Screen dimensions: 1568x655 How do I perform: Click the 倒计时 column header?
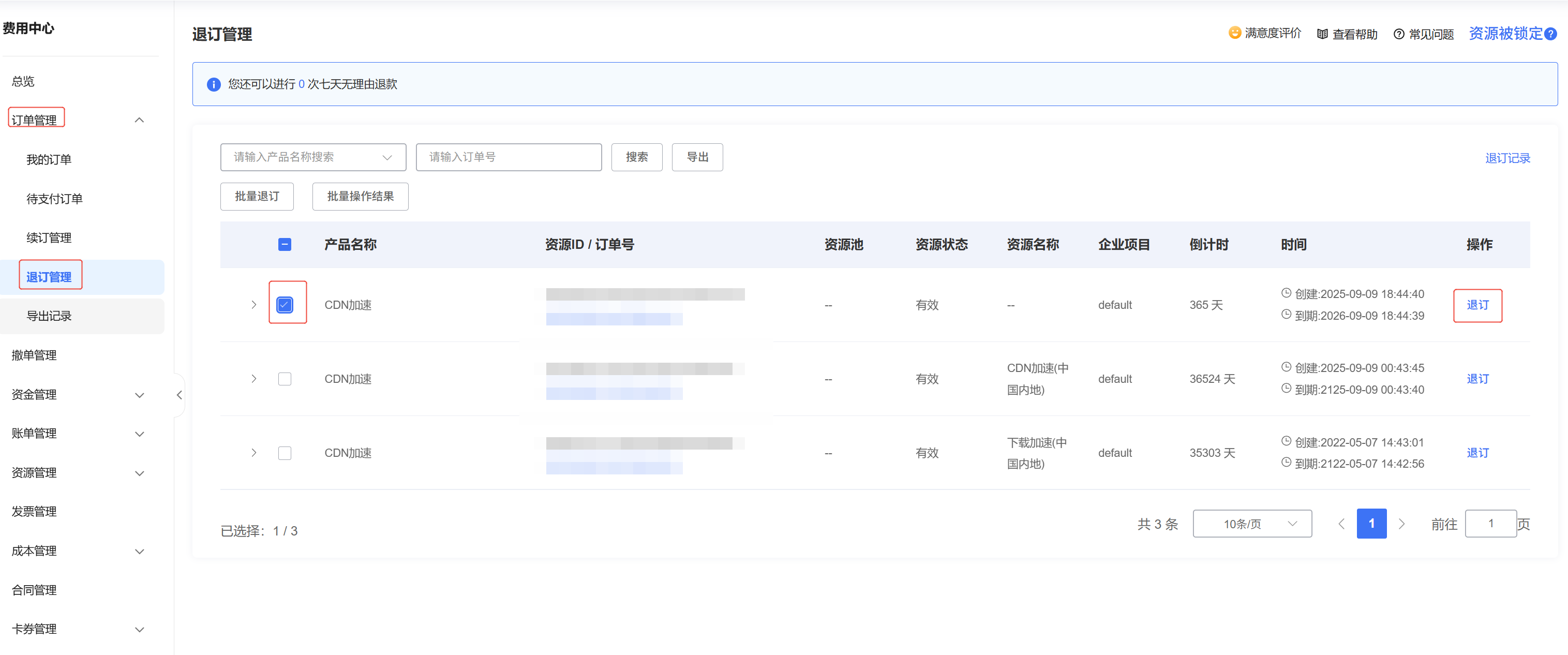coord(1209,245)
